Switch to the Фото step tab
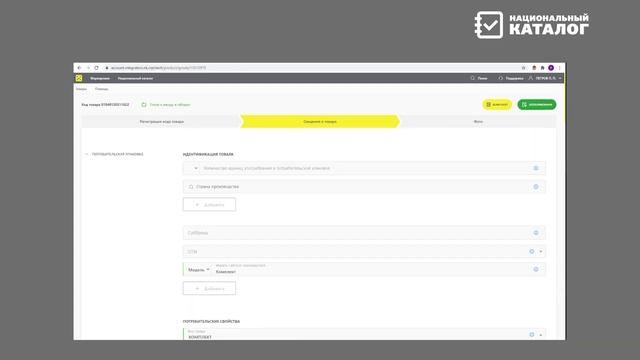This screenshot has width=640, height=360. click(478, 122)
